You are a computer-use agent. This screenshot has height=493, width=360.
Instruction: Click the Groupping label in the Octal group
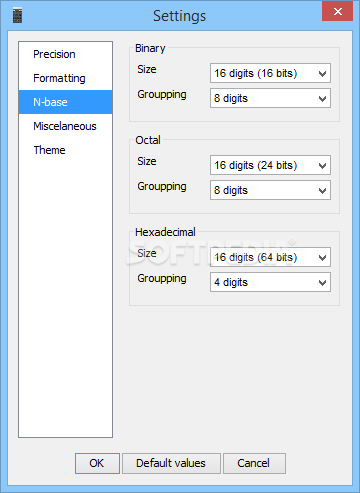click(162, 187)
